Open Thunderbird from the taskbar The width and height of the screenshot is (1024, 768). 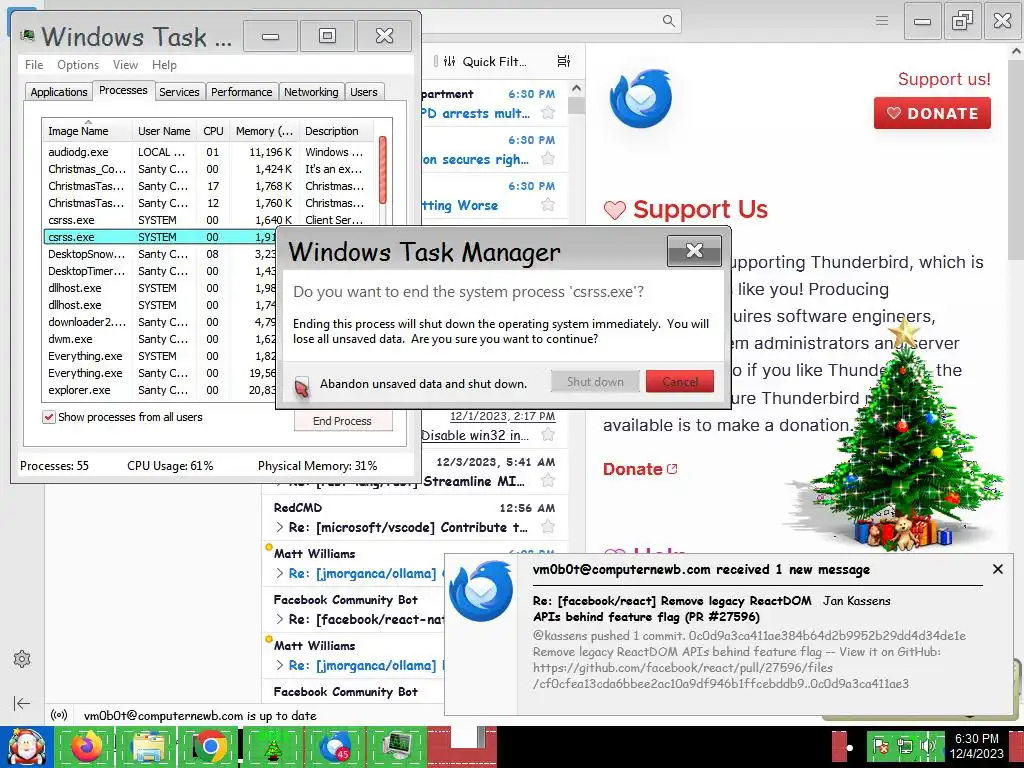tap(335, 747)
